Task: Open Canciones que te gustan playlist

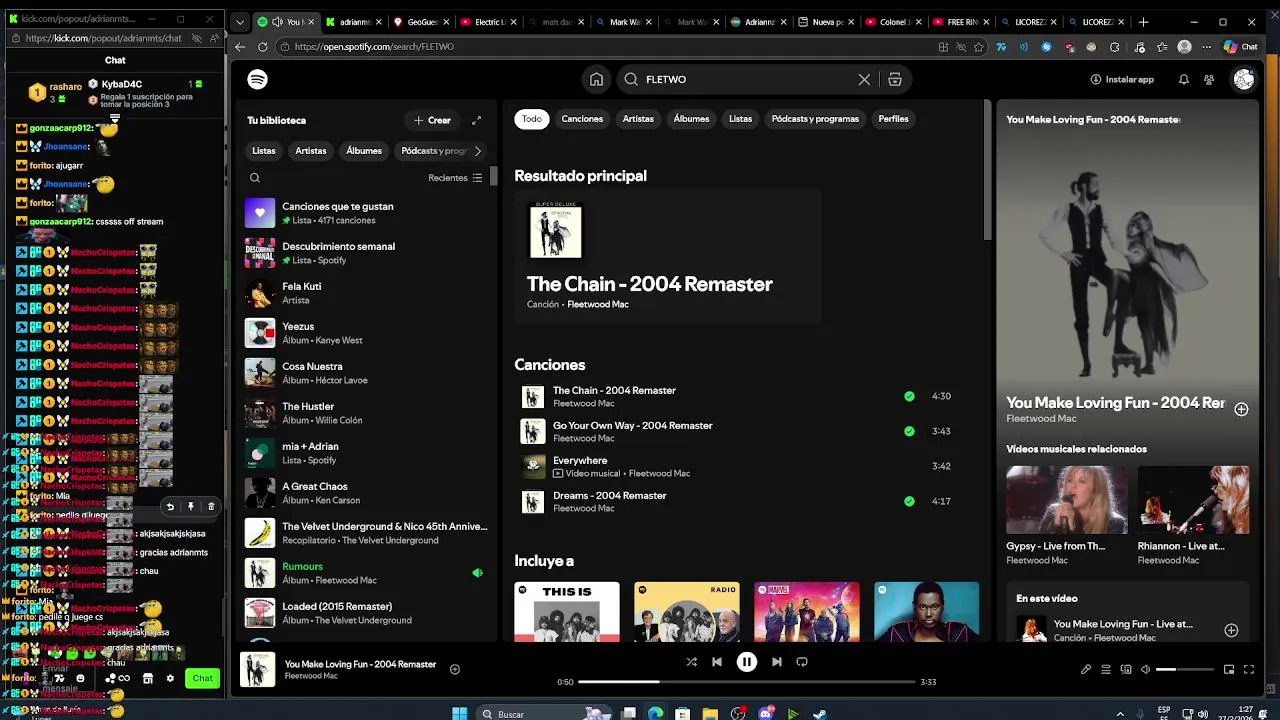Action: 367,213
